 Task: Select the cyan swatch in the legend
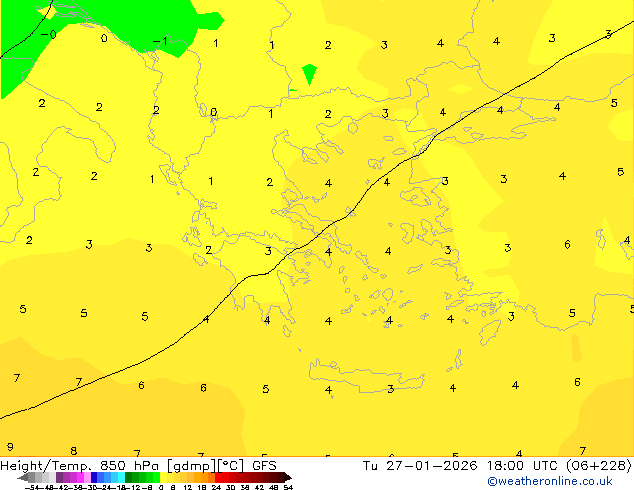[121, 477]
